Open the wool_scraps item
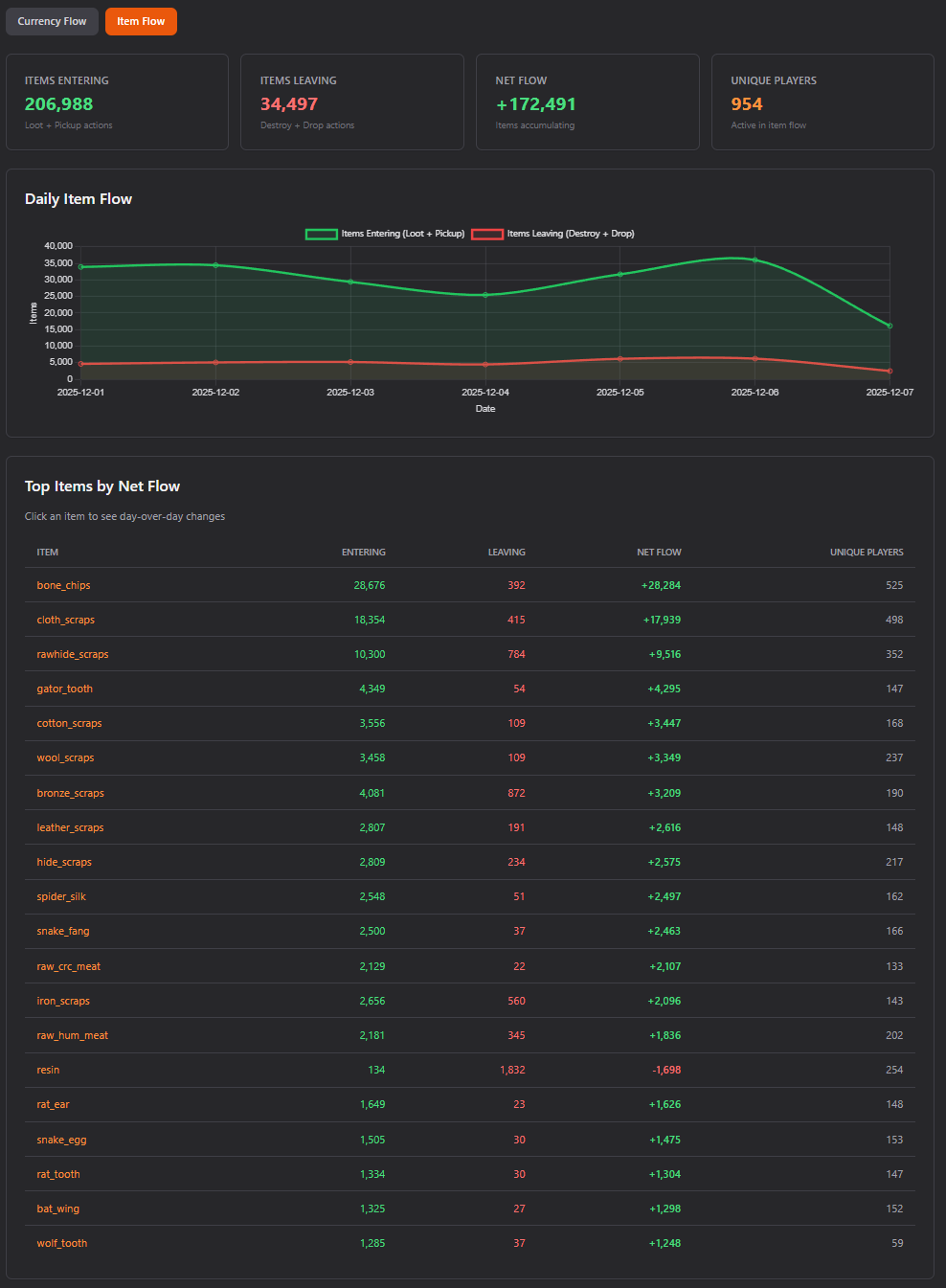946x1288 pixels. click(x=65, y=757)
